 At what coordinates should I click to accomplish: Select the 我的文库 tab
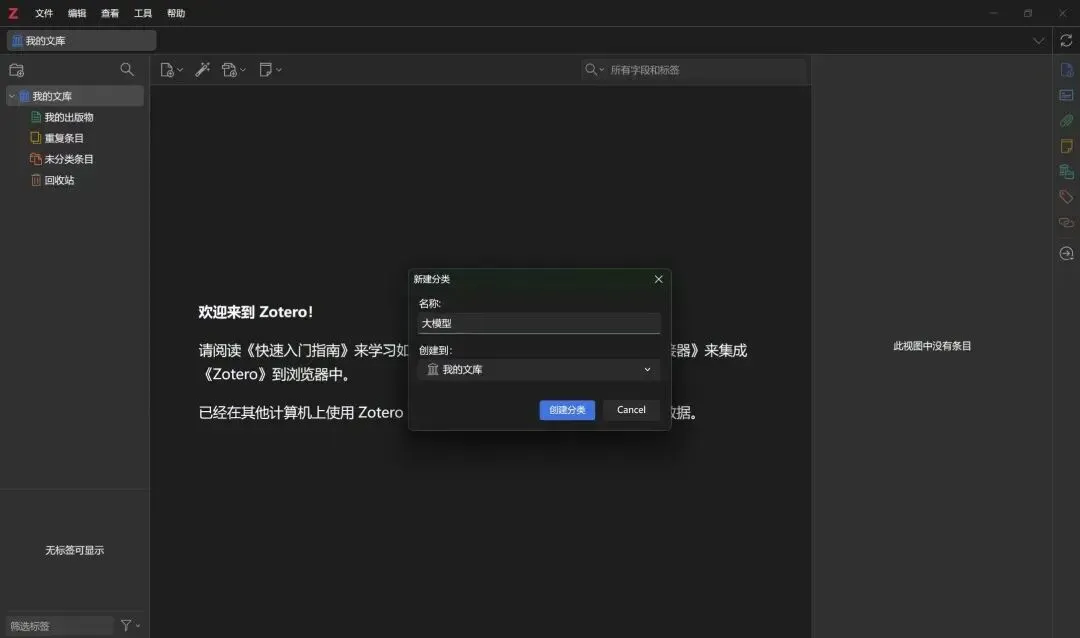point(81,41)
